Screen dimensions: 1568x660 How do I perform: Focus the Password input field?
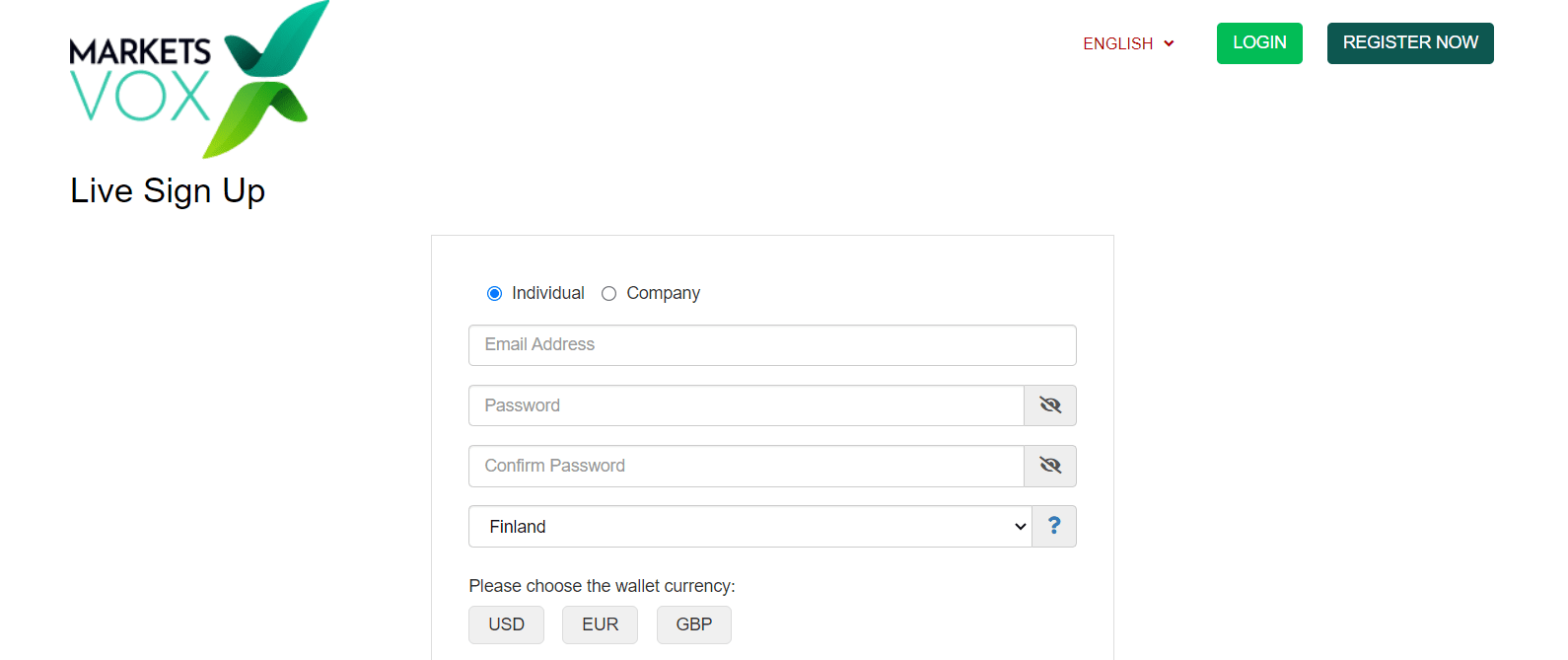coord(747,405)
